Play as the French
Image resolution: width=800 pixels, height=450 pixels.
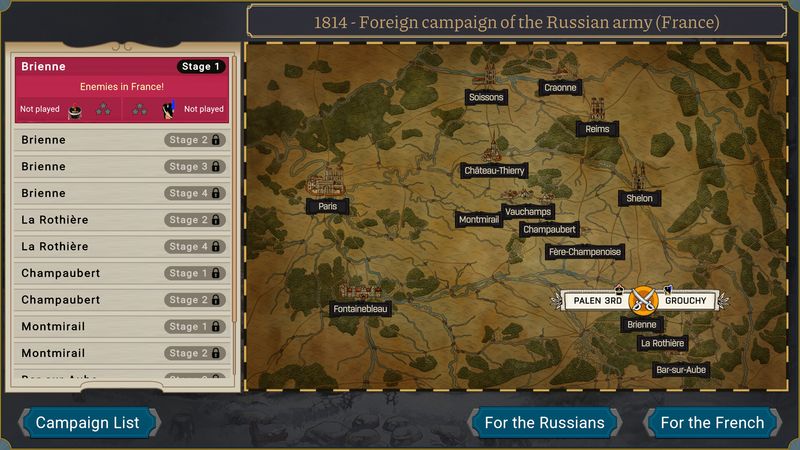[x=712, y=423]
